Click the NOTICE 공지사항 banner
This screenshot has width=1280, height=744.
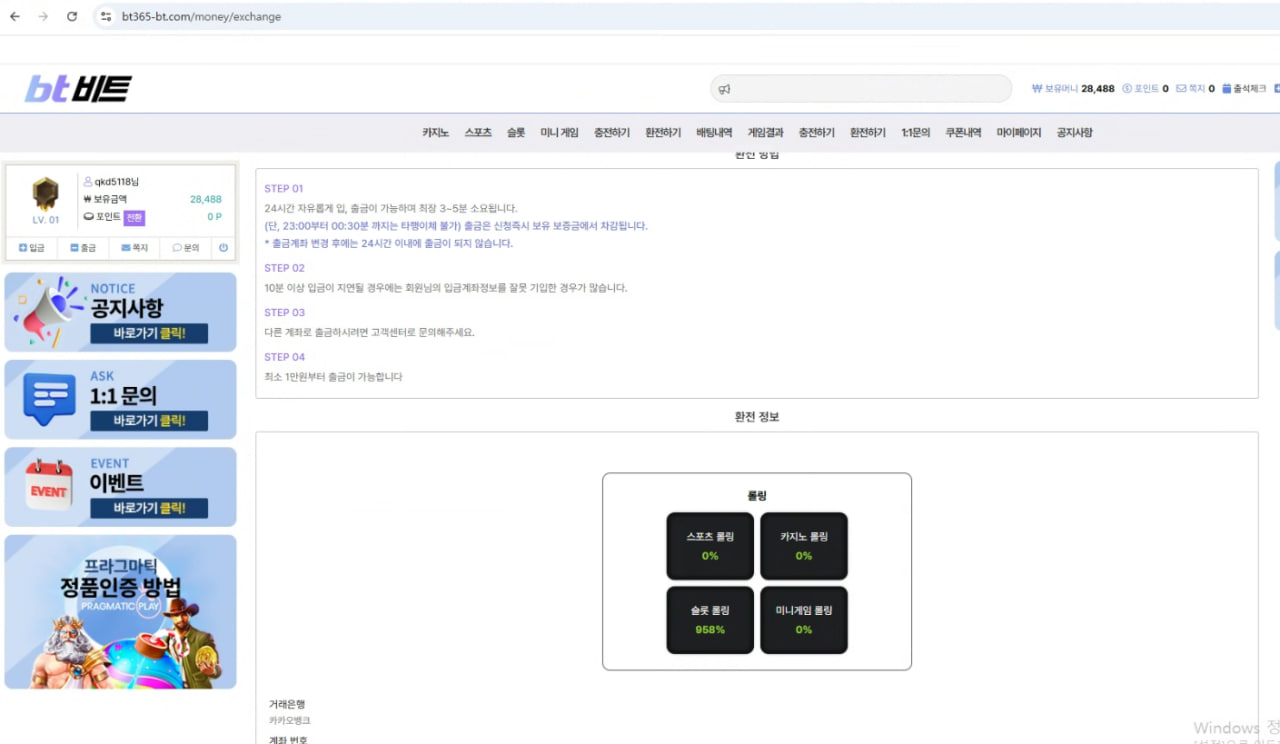pyautogui.click(x=120, y=312)
